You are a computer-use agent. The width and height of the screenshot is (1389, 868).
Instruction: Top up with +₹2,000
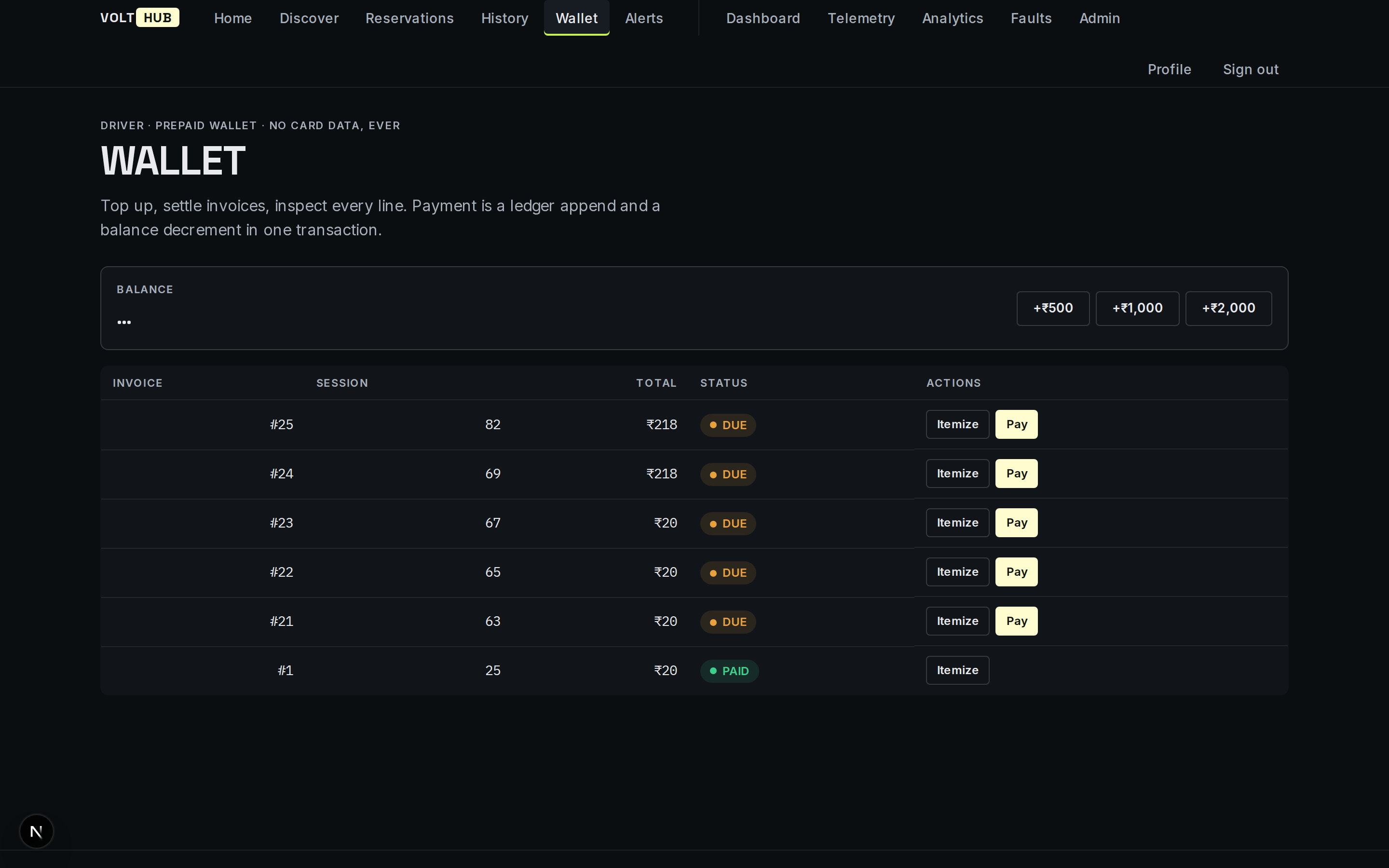[1228, 308]
